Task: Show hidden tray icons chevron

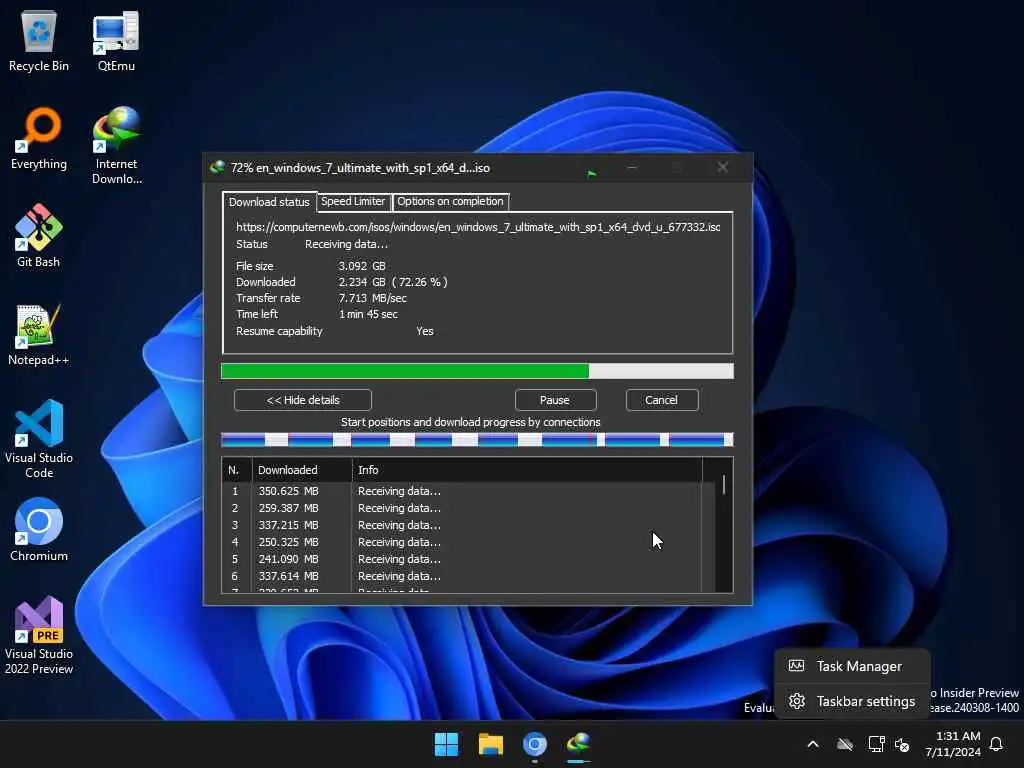Action: pyautogui.click(x=813, y=744)
